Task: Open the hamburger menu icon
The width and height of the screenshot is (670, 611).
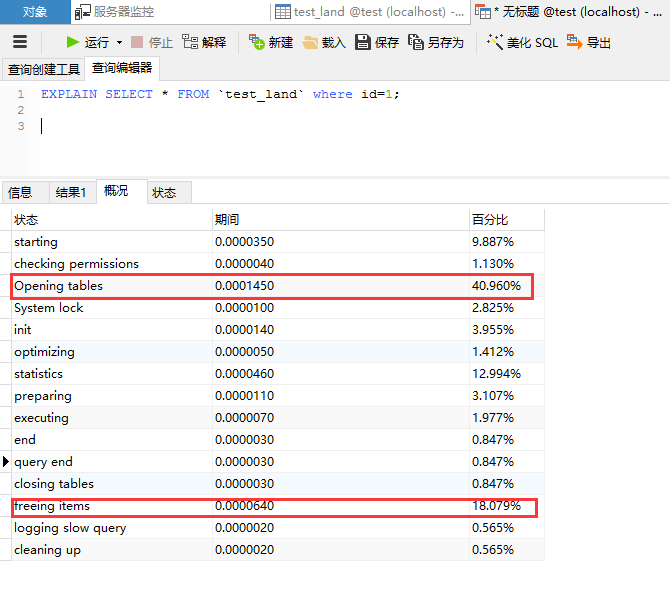Action: pyautogui.click(x=20, y=42)
